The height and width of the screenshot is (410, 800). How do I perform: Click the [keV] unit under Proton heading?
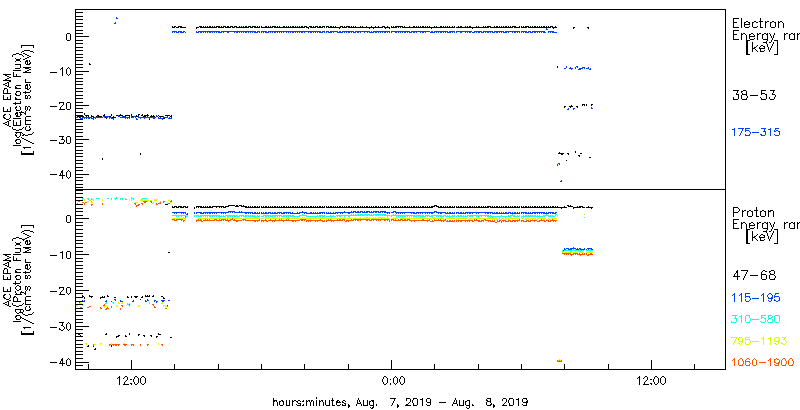(x=762, y=237)
